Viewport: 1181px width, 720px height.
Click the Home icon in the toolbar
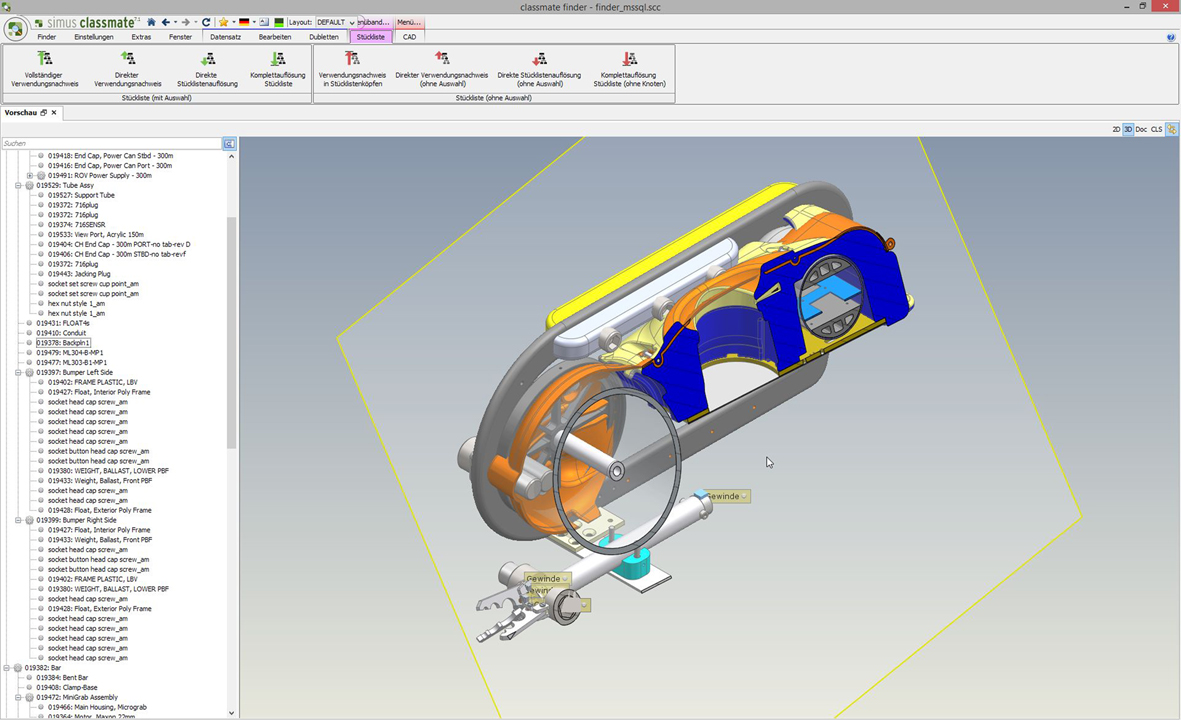coord(151,22)
